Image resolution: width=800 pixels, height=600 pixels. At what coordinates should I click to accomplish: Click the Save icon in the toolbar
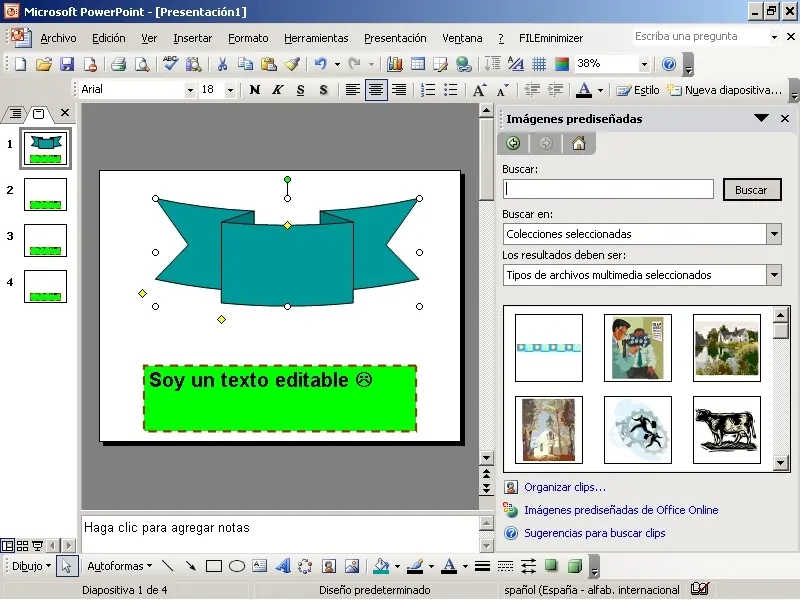[66, 64]
